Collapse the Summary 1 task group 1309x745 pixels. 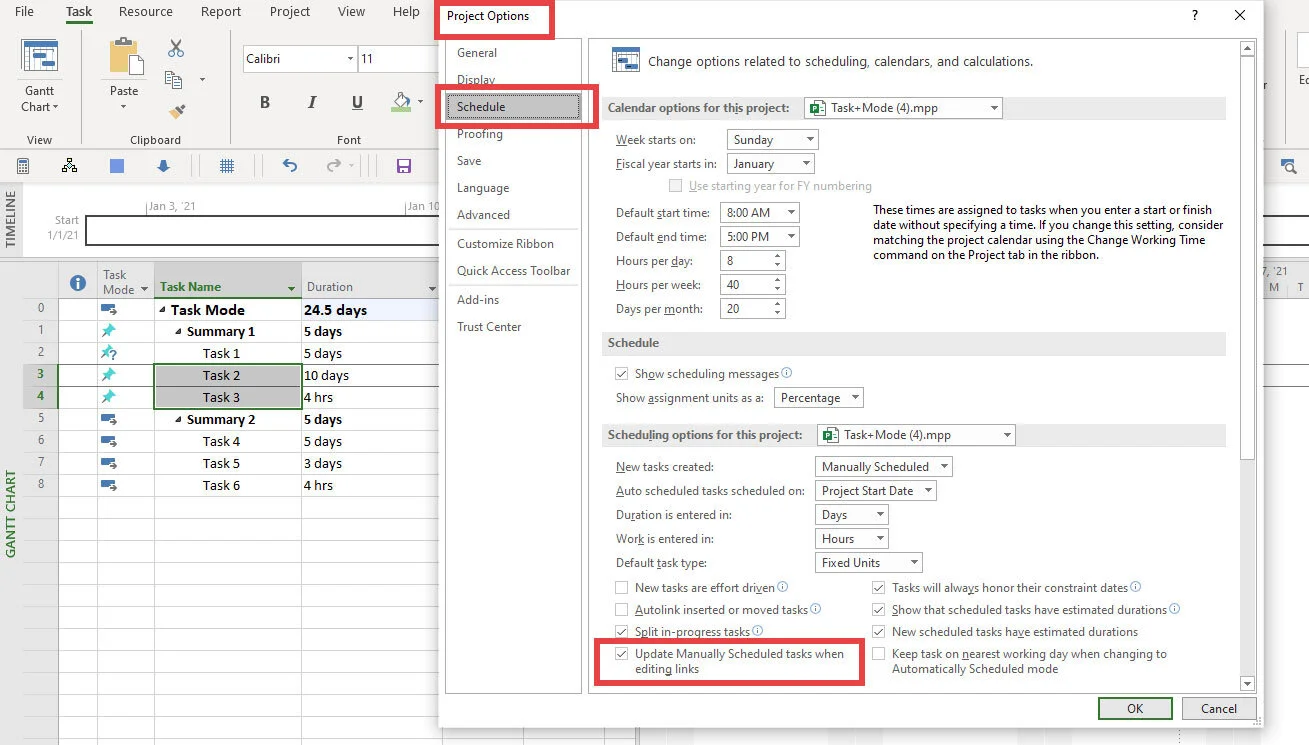178,332
